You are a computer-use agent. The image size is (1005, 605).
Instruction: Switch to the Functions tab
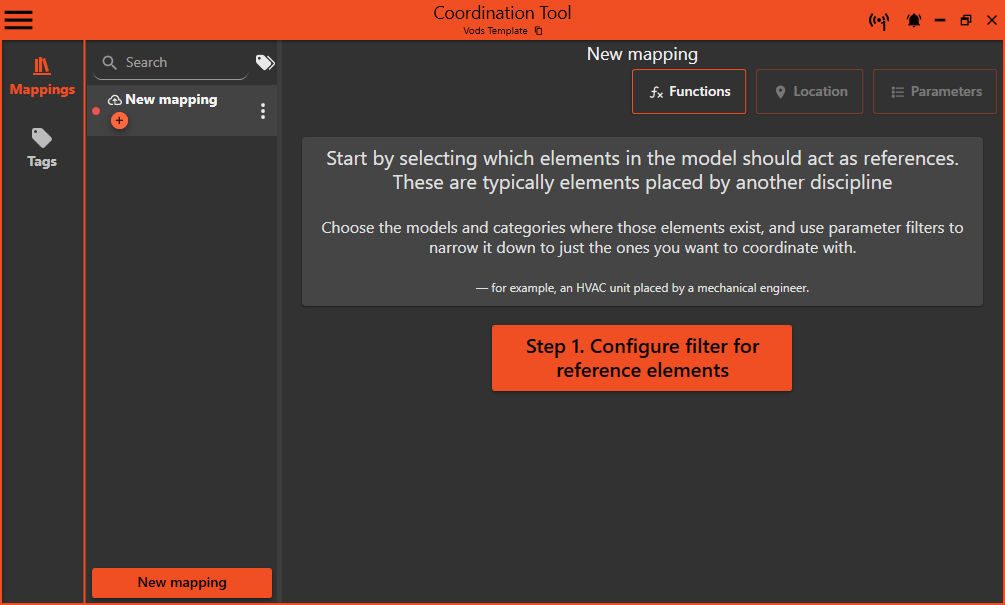pyautogui.click(x=689, y=92)
